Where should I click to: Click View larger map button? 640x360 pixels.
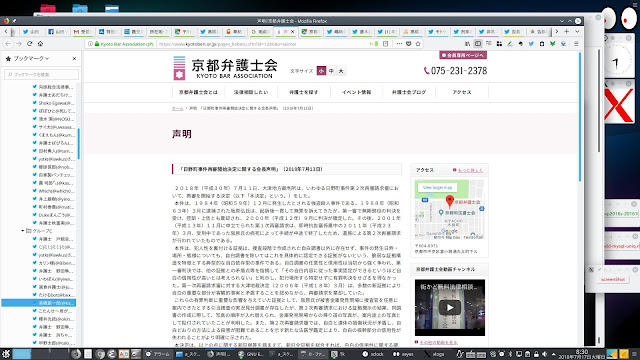coord(437,187)
